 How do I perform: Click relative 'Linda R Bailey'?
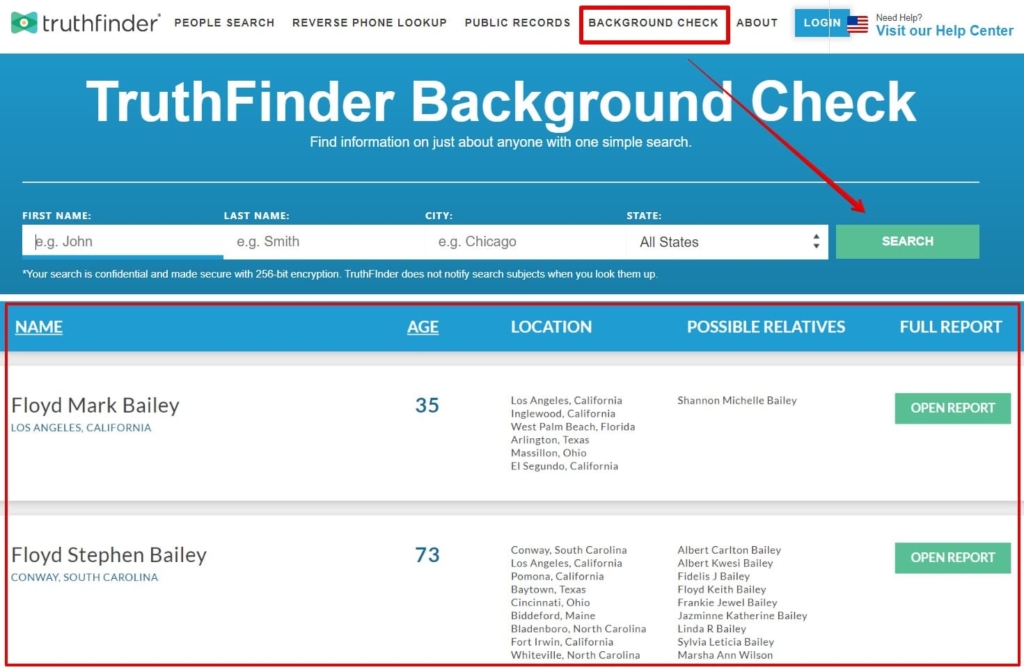[711, 628]
